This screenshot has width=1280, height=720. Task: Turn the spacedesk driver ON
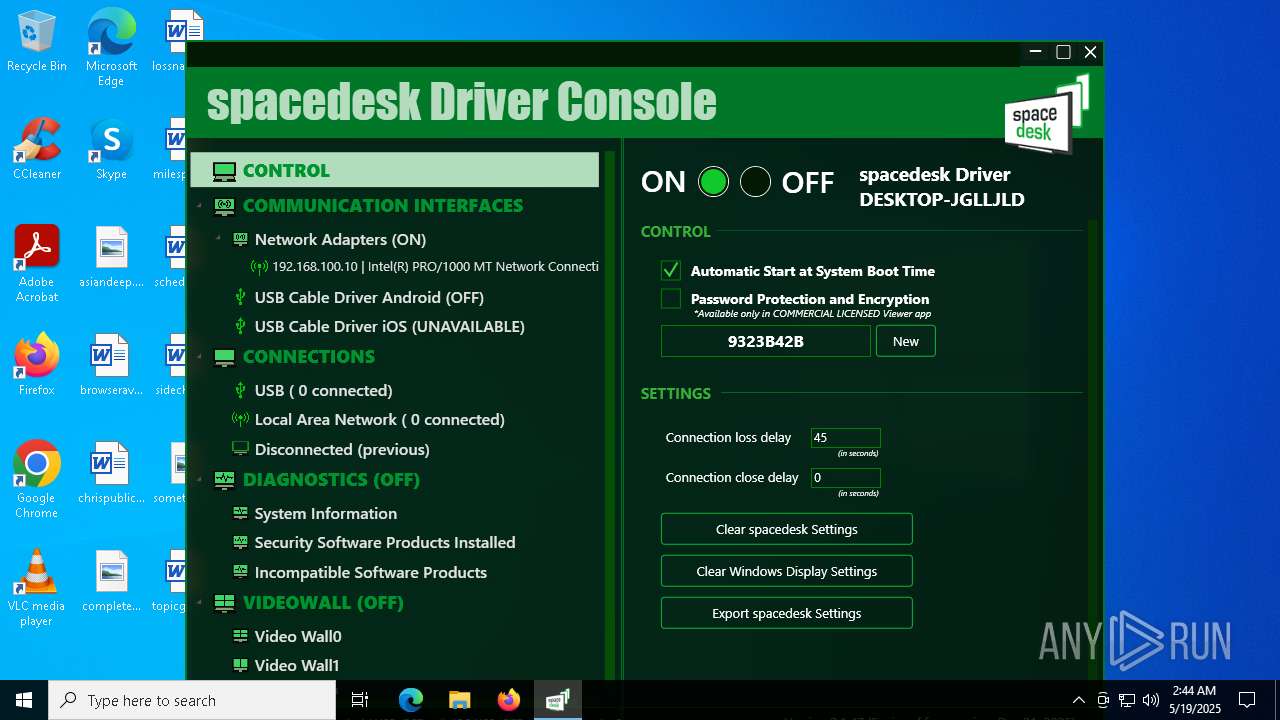(713, 182)
